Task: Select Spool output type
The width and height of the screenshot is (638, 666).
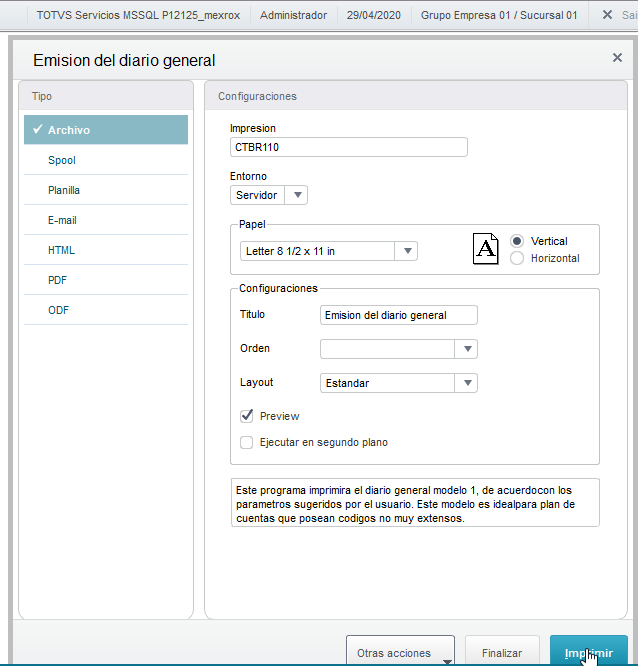Action: point(106,160)
